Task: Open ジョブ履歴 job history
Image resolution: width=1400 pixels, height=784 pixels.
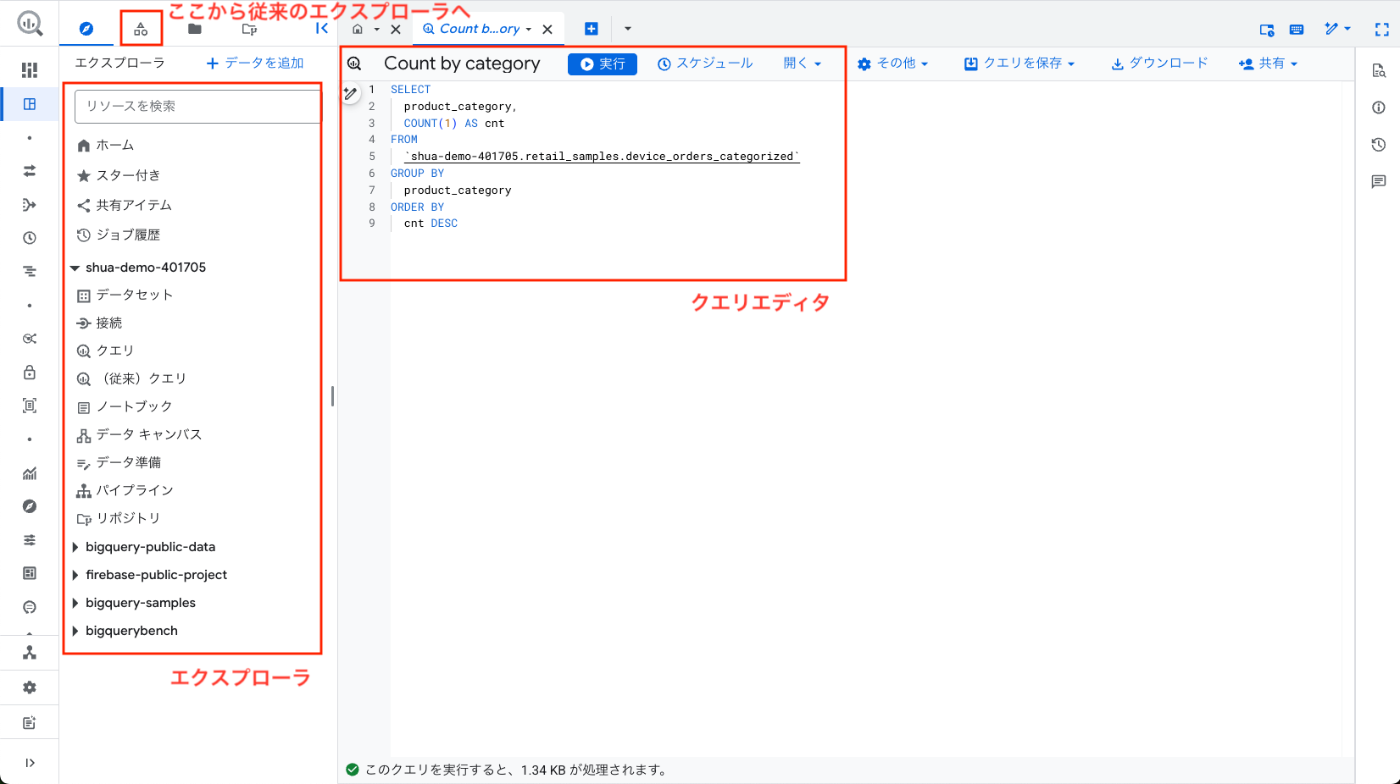Action: (118, 235)
